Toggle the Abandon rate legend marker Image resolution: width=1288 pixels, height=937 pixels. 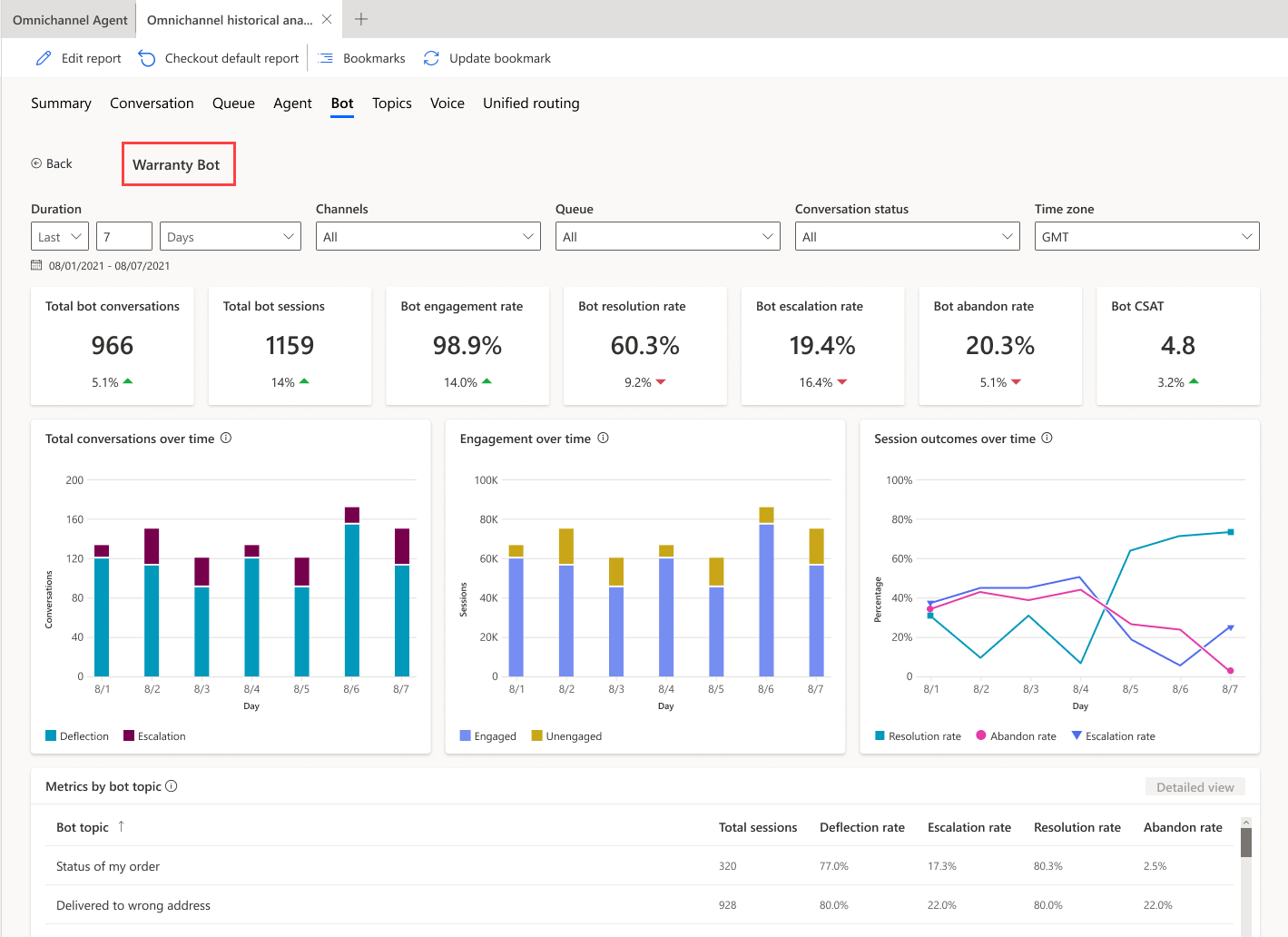click(x=981, y=735)
